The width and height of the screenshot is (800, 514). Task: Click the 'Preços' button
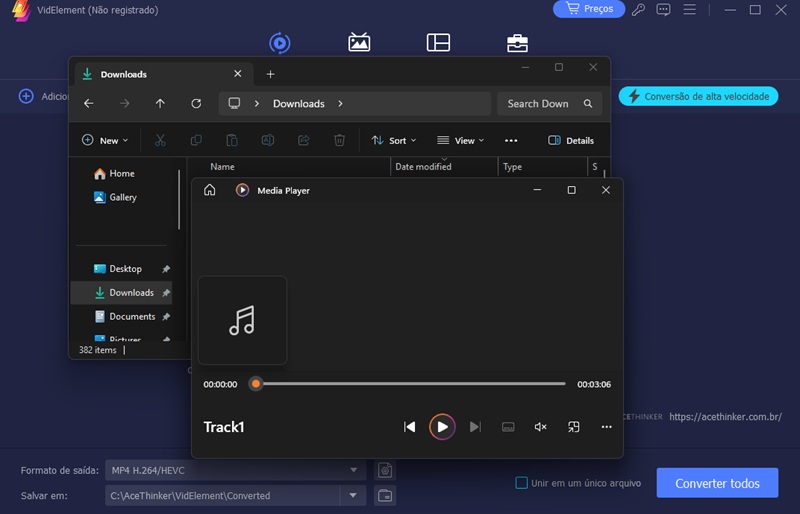tap(589, 9)
